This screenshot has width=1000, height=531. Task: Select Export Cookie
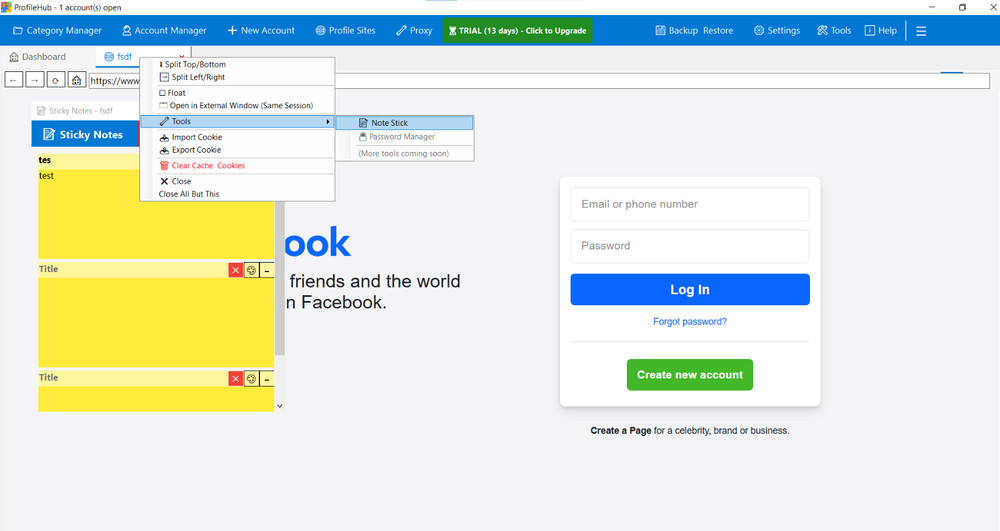(x=237, y=150)
